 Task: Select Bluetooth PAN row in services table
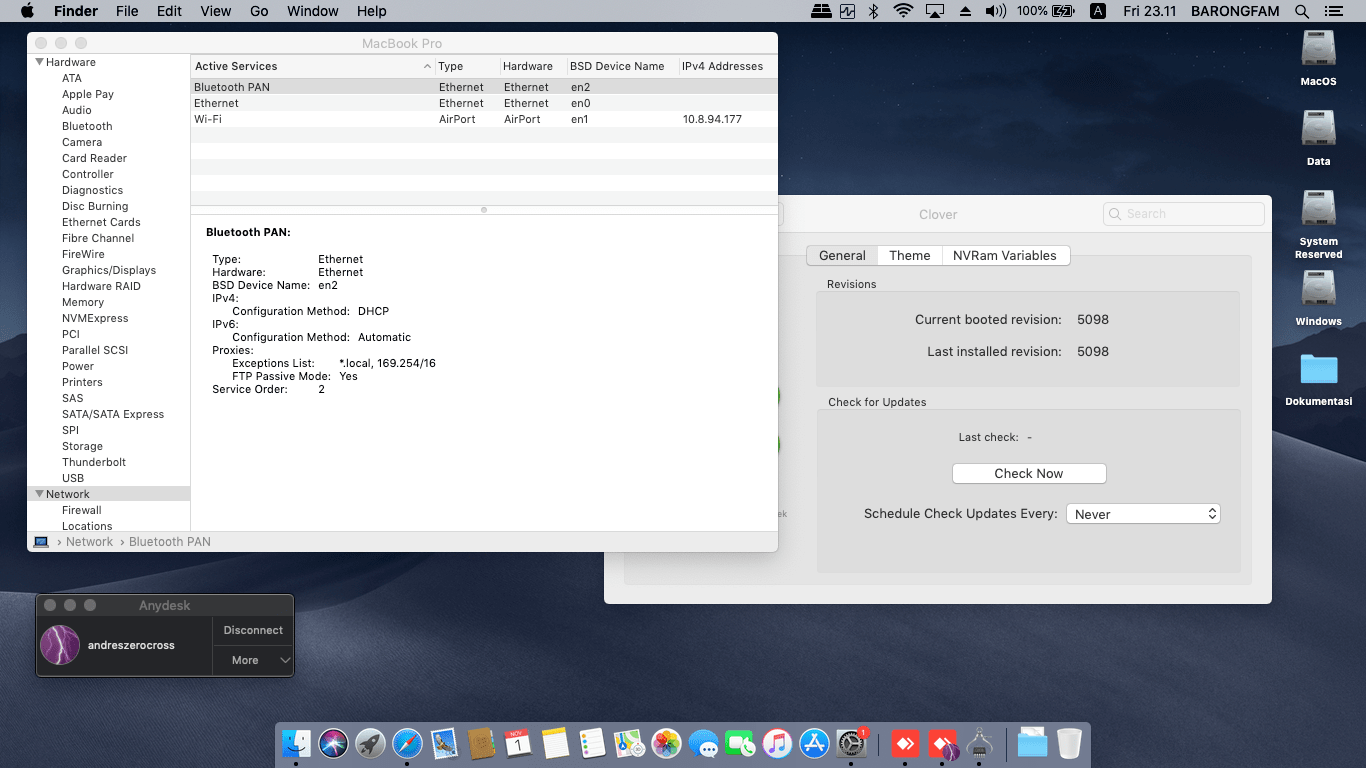click(x=484, y=87)
